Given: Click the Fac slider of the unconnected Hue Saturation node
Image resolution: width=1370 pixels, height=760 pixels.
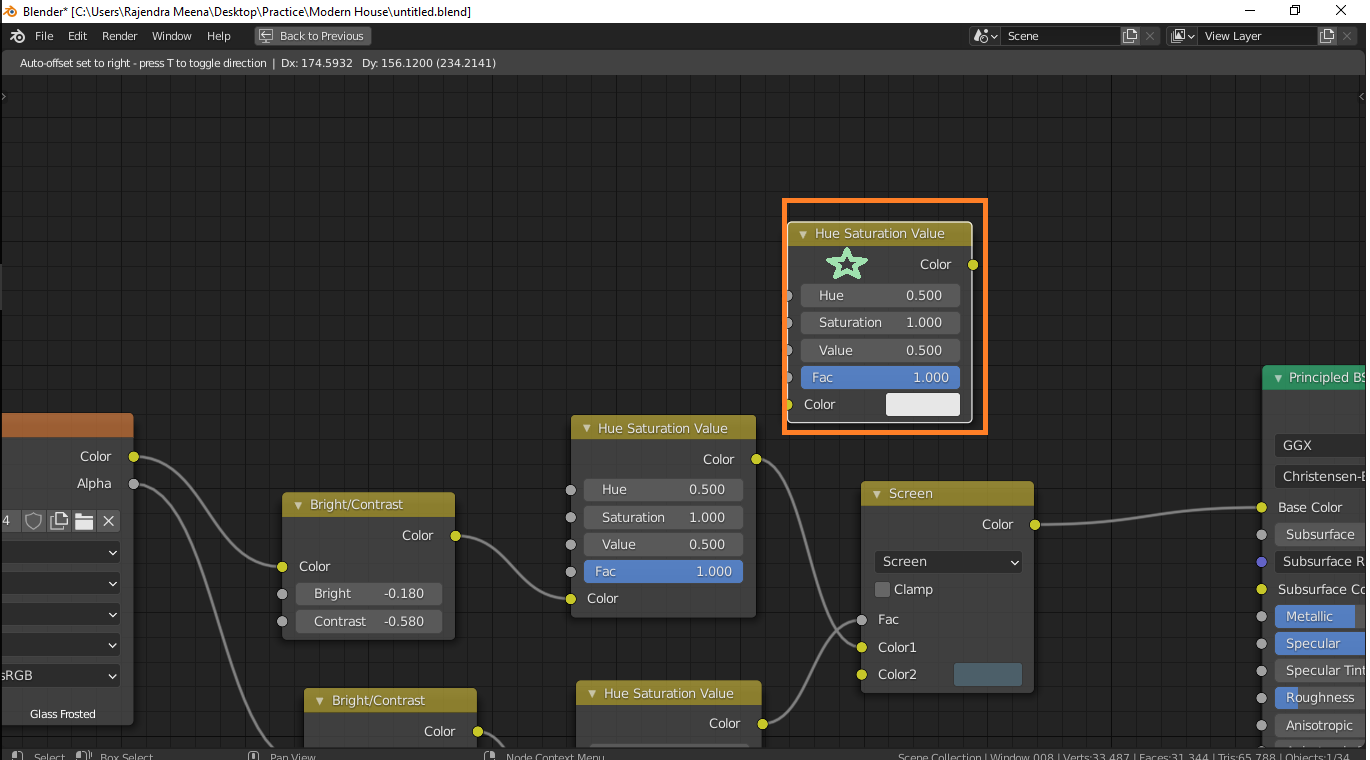Looking at the screenshot, I should point(880,377).
